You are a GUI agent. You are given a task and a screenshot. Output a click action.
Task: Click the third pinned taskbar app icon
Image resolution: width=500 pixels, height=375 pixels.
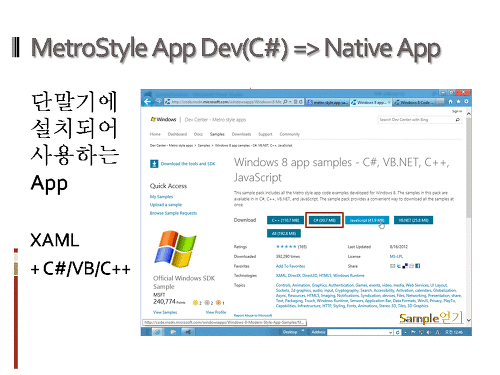(x=188, y=332)
